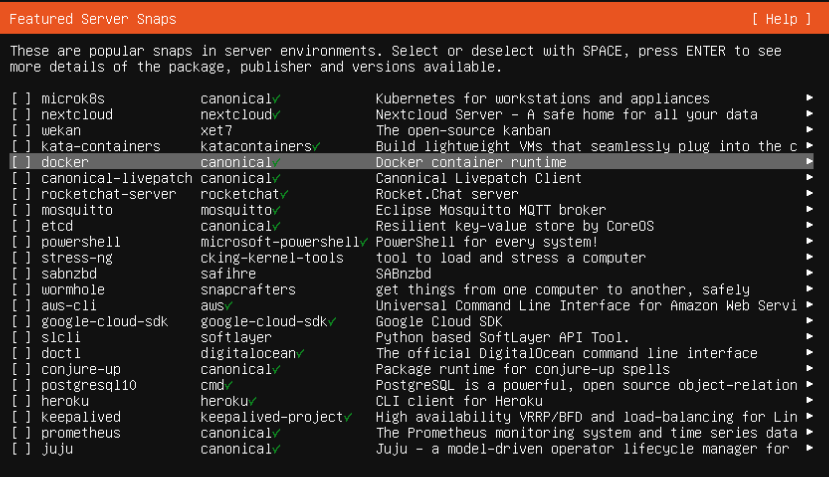Check the box for the juju snap

tap(21, 449)
